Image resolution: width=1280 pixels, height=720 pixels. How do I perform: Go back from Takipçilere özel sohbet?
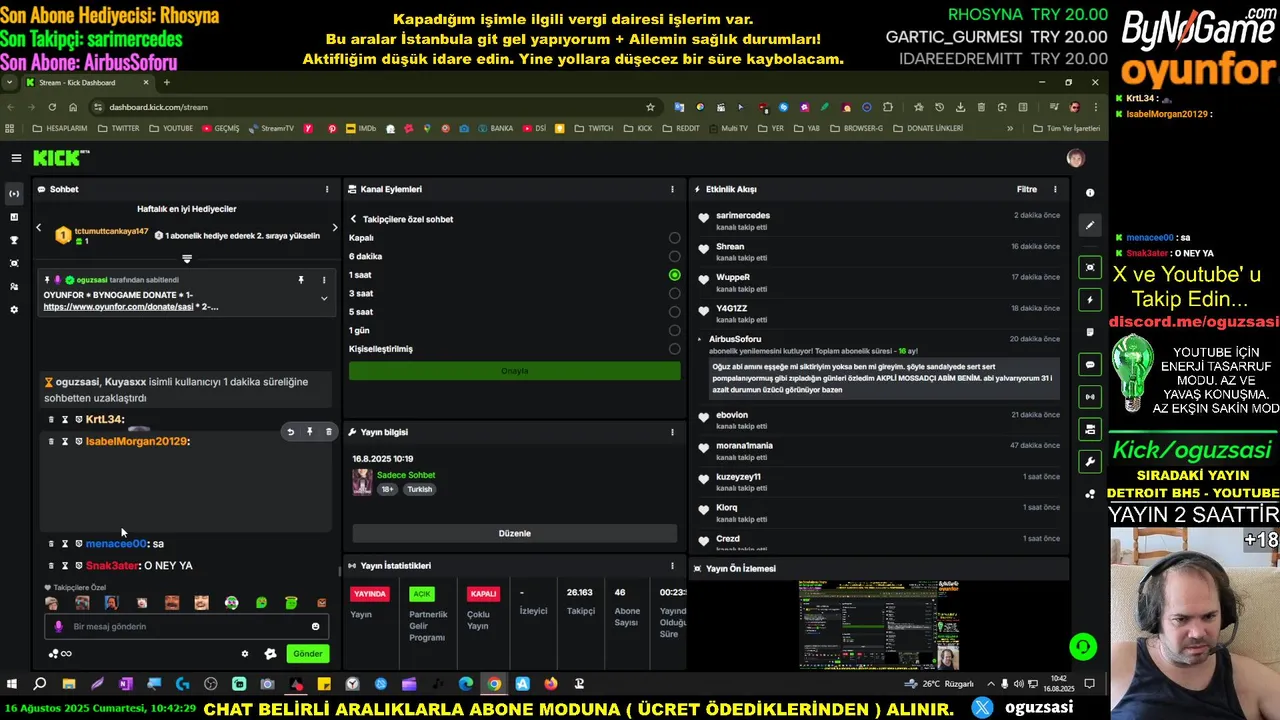click(x=353, y=219)
